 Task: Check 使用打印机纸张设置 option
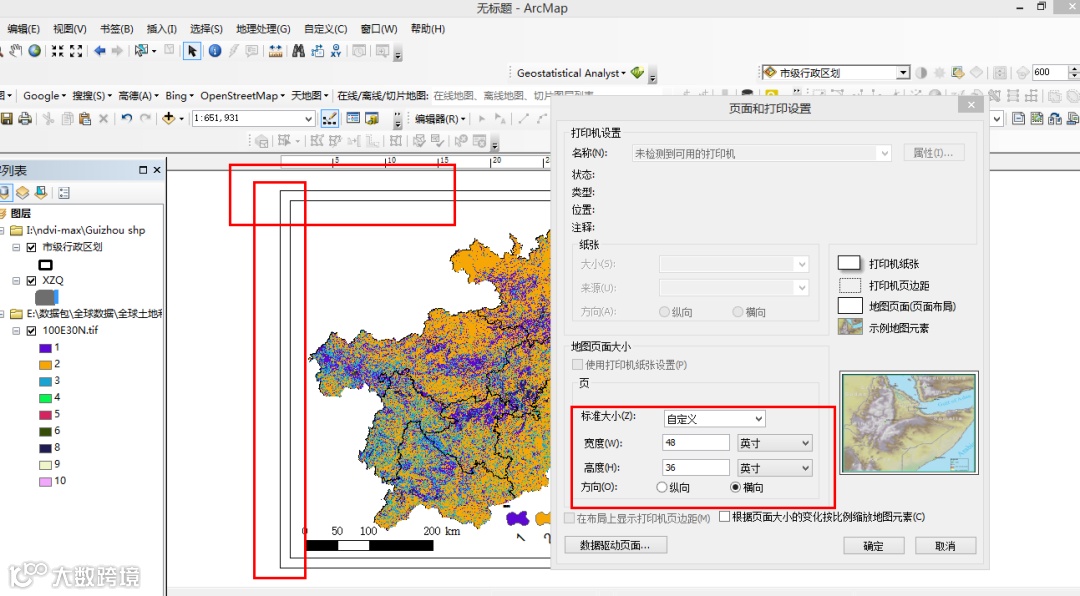pos(578,364)
